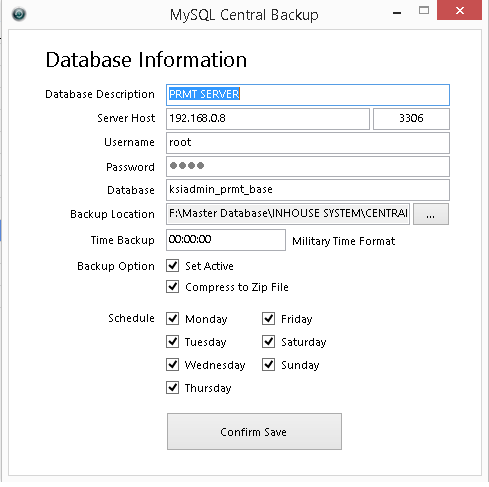Toggle the Set Active checkbox
This screenshot has width=489, height=487.
pyautogui.click(x=173, y=266)
